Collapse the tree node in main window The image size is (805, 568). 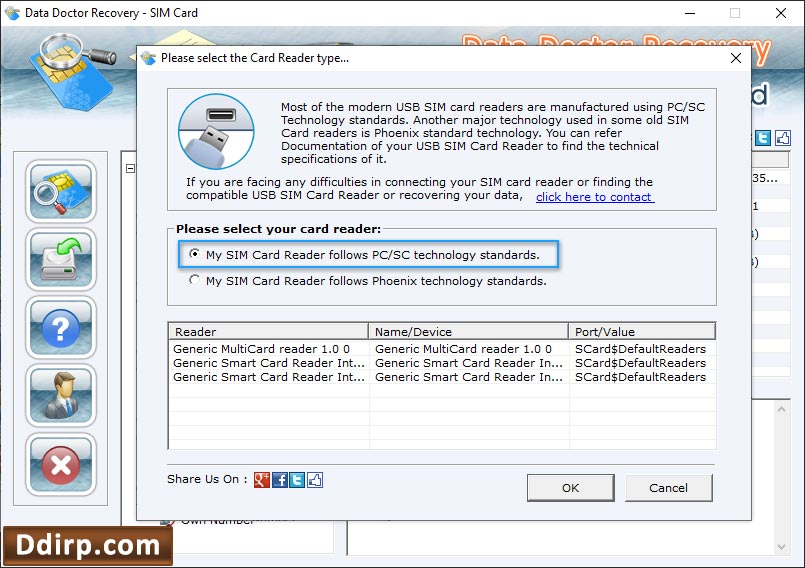tap(130, 168)
